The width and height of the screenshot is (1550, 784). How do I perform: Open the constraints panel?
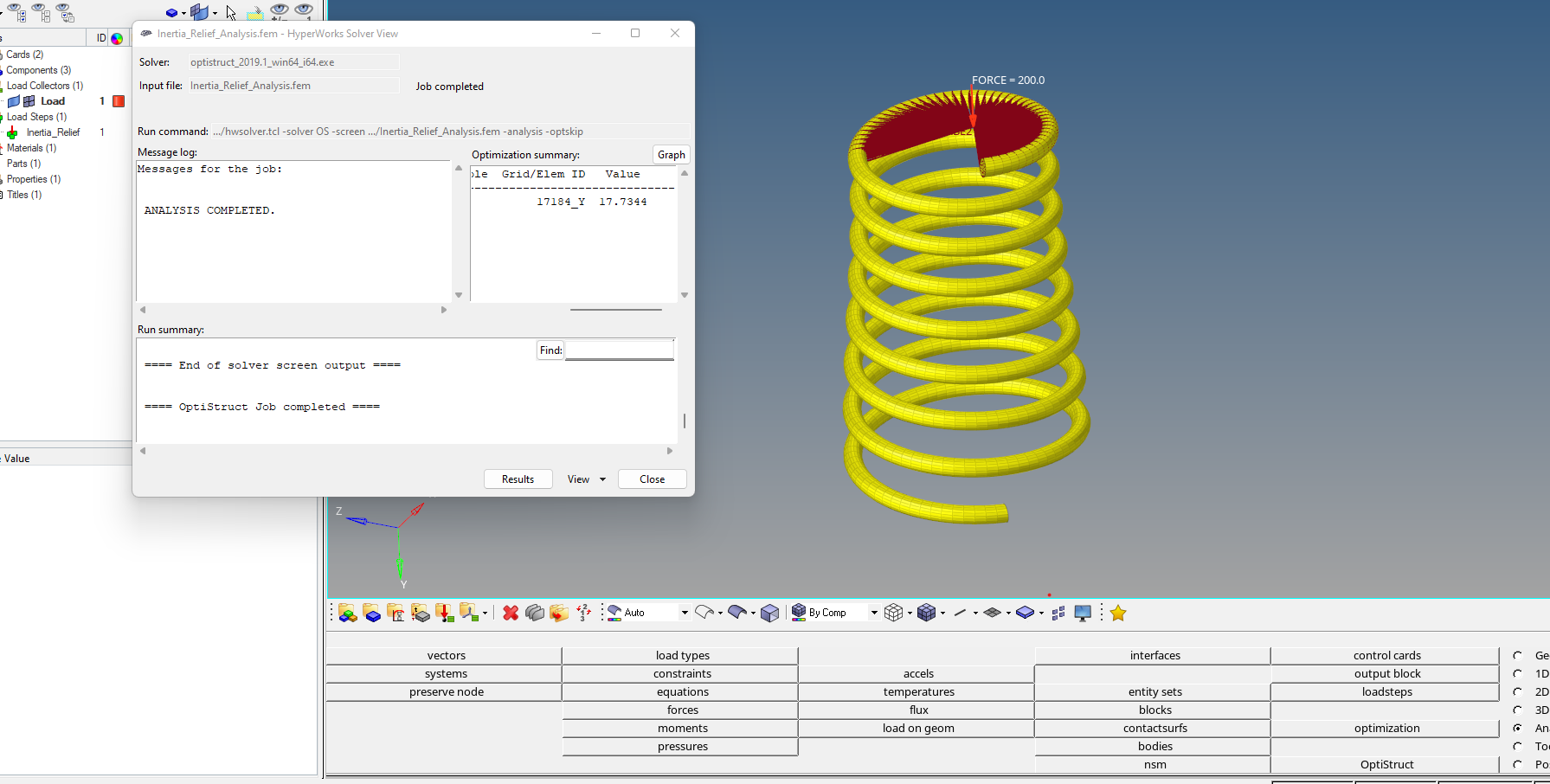click(x=682, y=673)
